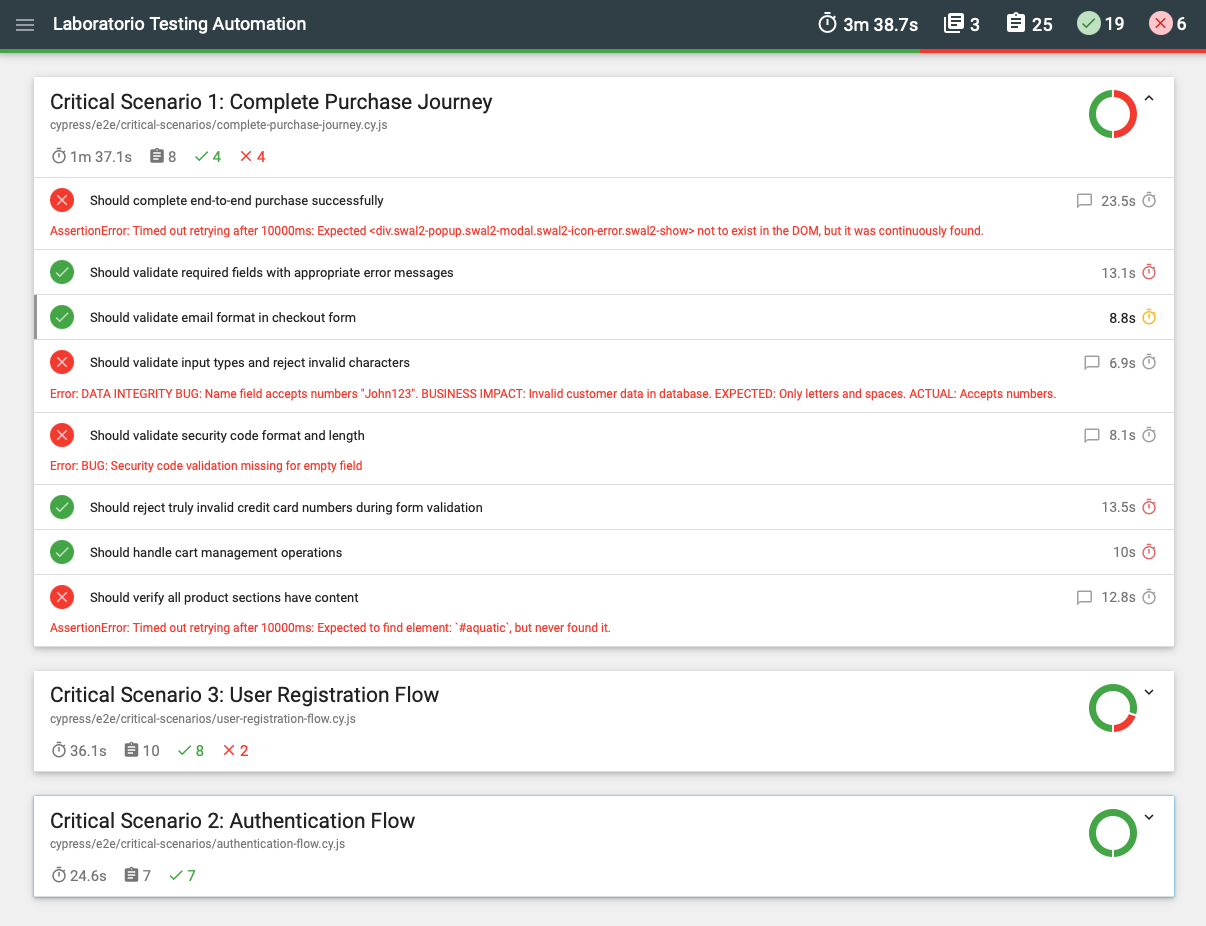Click file path 'authentication-flow.cy.js'
Image resolution: width=1206 pixels, height=926 pixels.
tap(198, 844)
